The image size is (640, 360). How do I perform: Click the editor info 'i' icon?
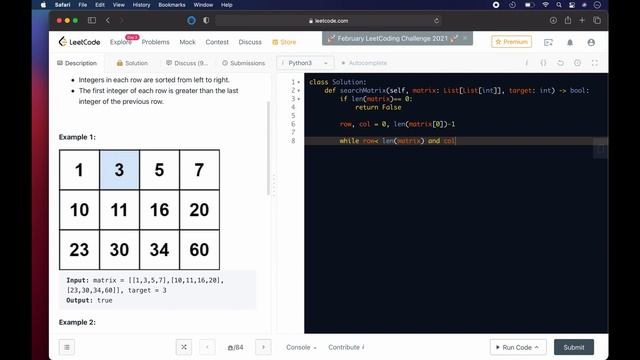pos(526,63)
